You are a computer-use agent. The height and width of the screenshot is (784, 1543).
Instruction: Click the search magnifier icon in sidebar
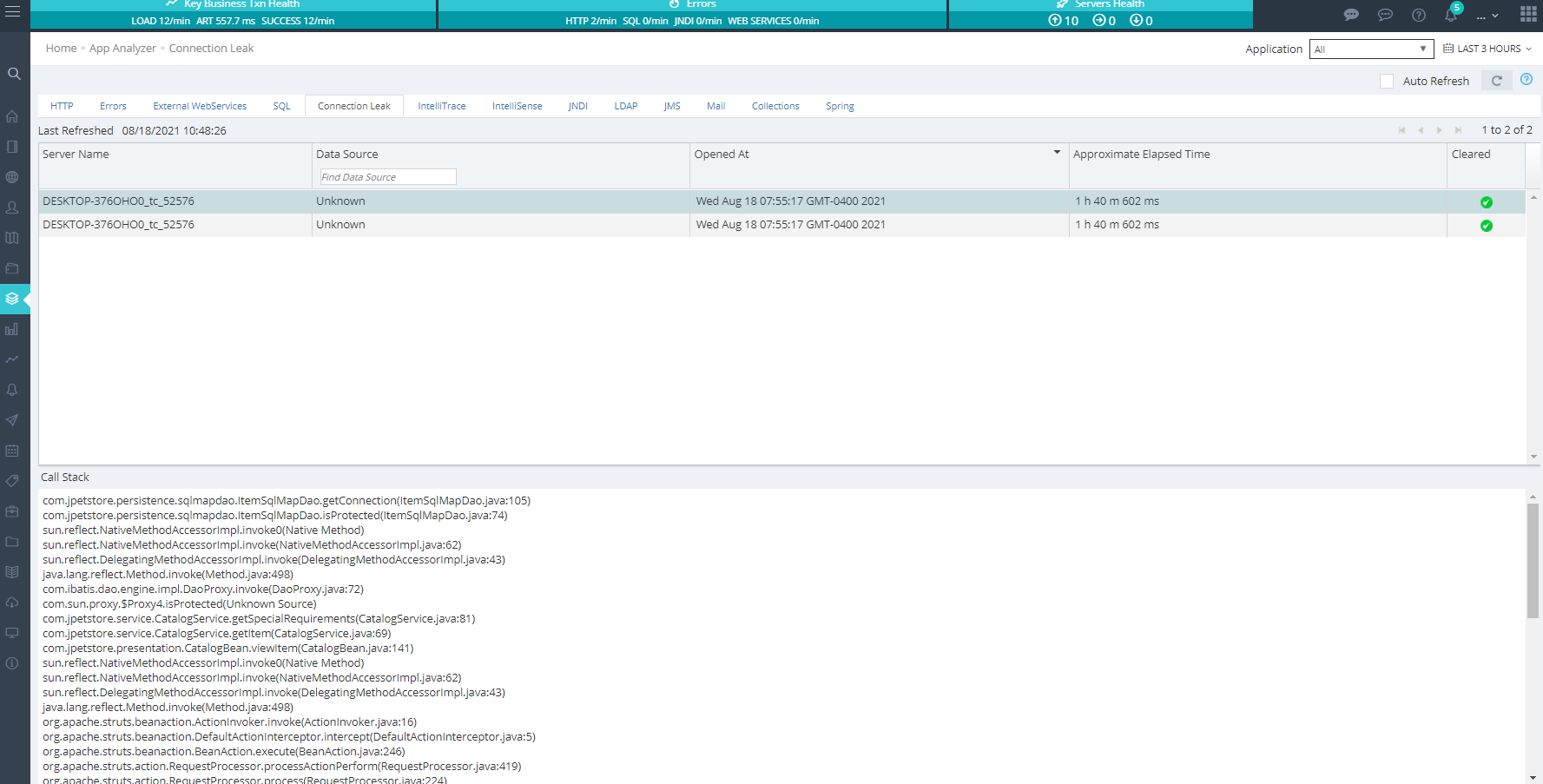tap(14, 74)
